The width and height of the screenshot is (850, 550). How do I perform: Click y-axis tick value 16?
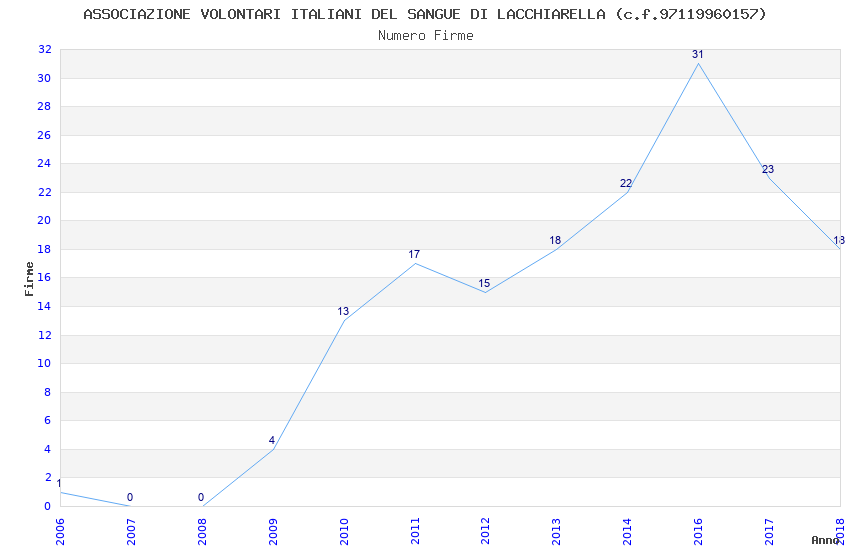44,277
